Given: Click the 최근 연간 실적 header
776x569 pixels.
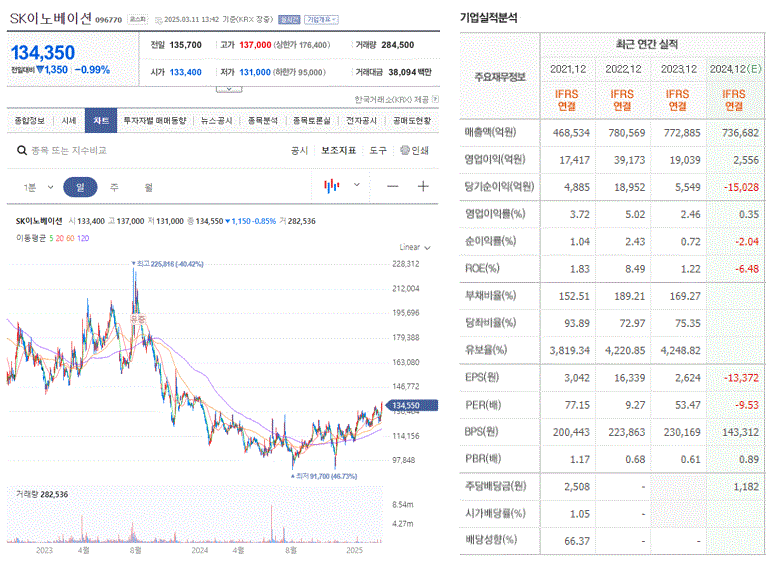Looking at the screenshot, I should 647,44.
